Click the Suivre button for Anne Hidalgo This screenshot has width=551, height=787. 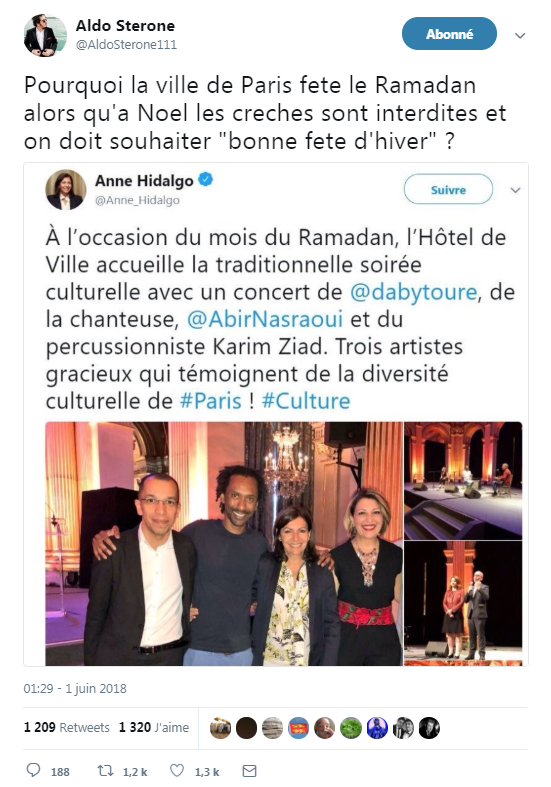coord(448,189)
